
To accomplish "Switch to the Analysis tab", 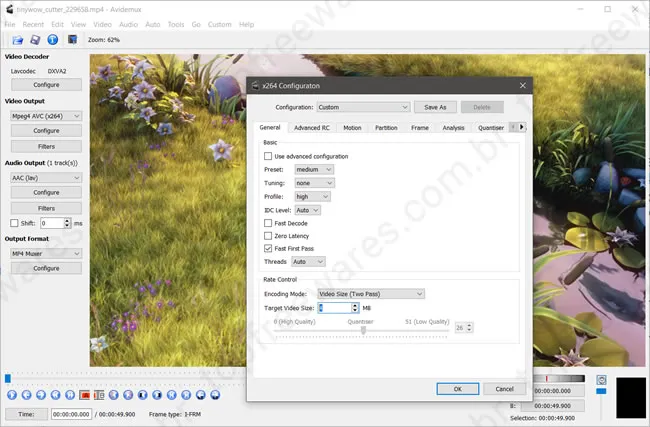I will click(453, 128).
